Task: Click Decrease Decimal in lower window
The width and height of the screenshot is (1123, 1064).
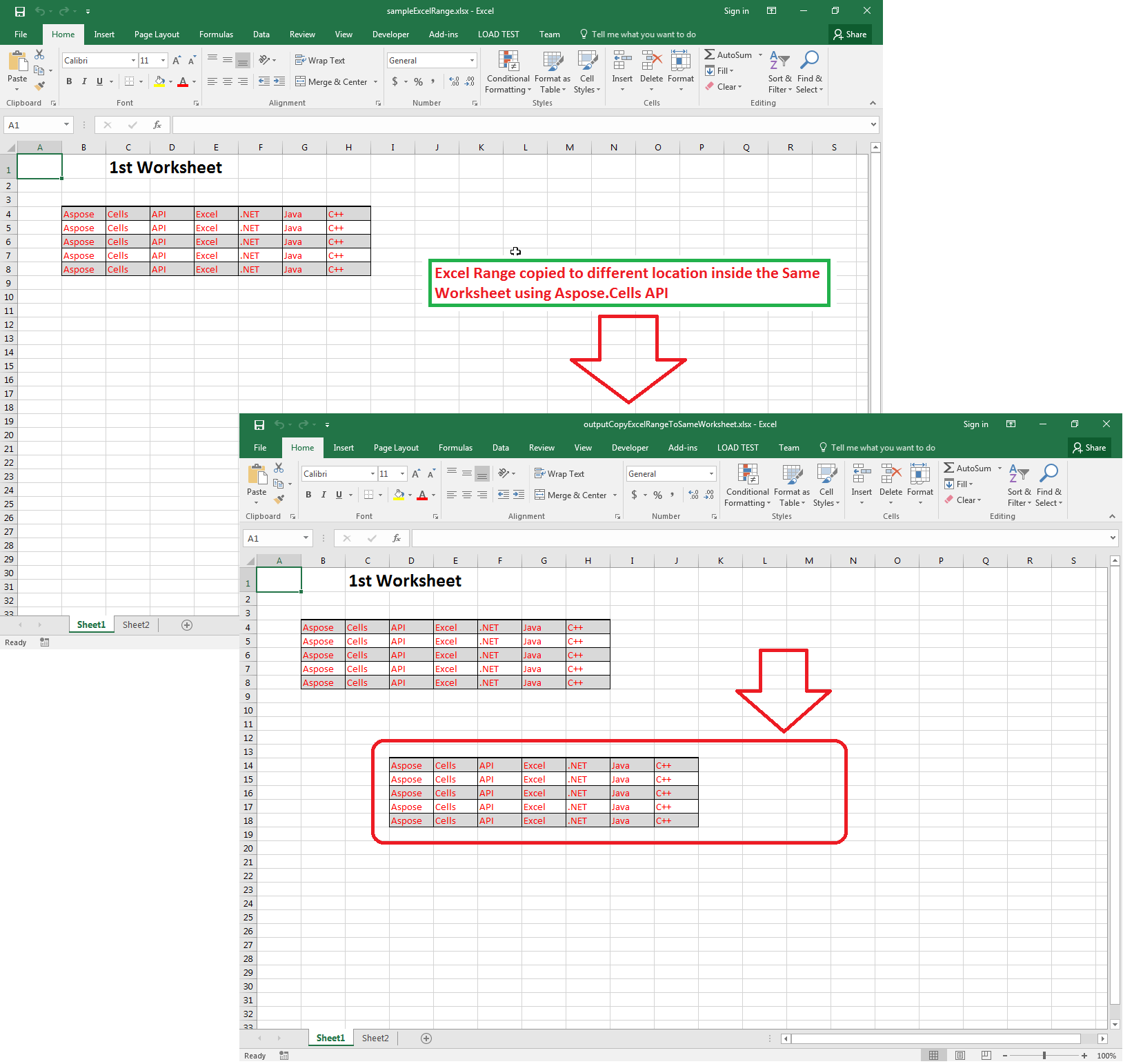Action: (709, 495)
